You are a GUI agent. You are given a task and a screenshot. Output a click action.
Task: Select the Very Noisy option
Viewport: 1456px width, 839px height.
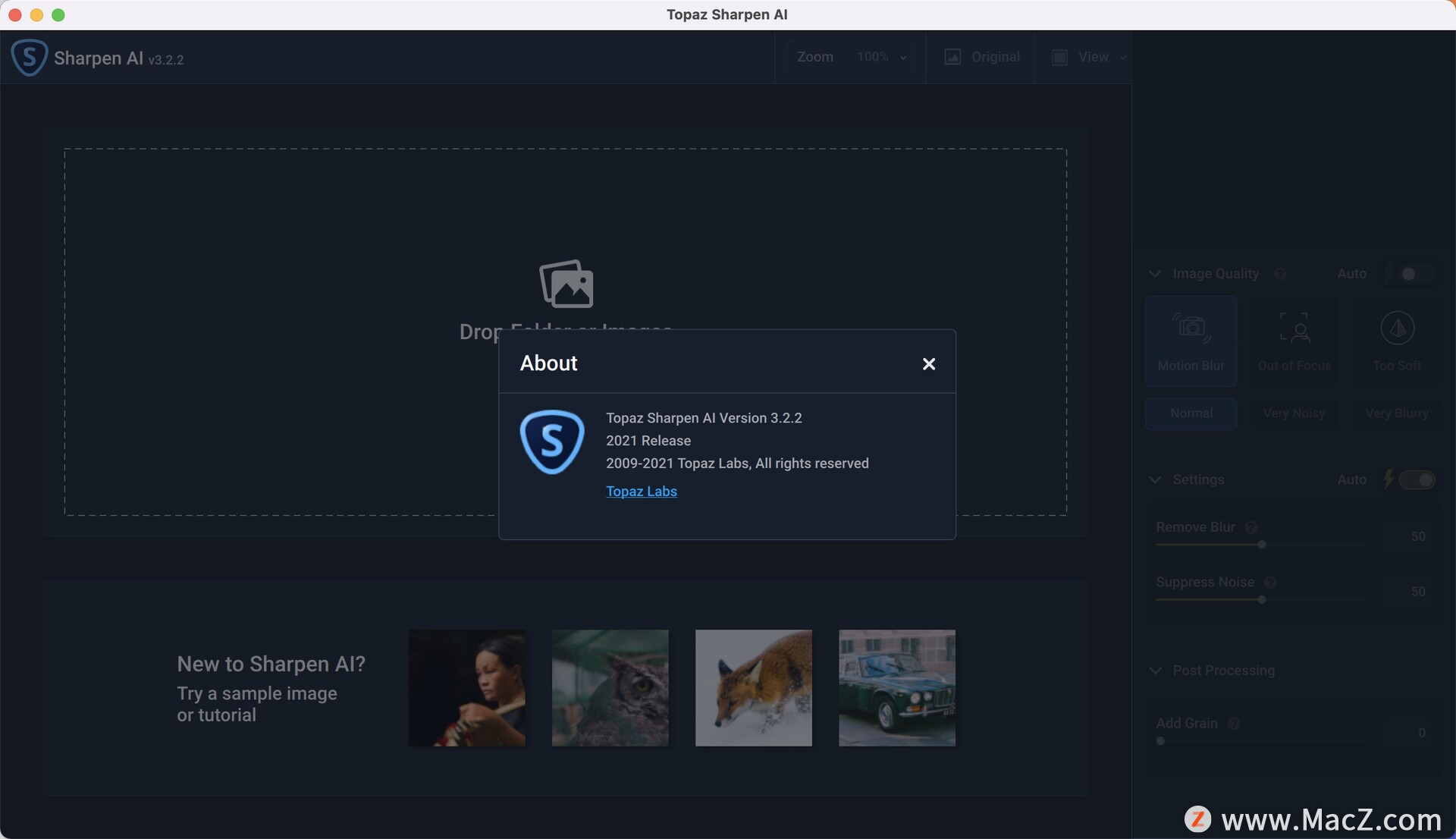coord(1294,413)
